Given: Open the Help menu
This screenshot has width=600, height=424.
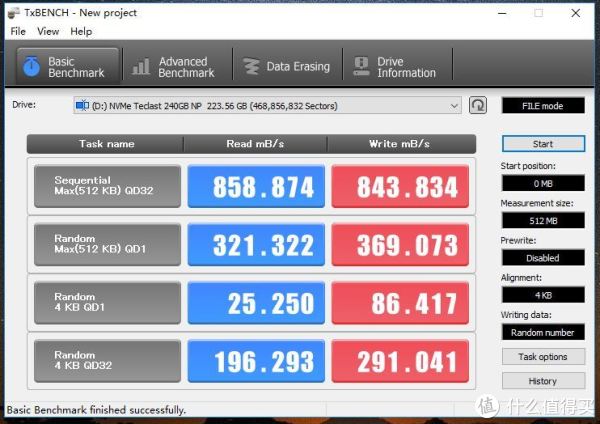Looking at the screenshot, I should click(81, 31).
